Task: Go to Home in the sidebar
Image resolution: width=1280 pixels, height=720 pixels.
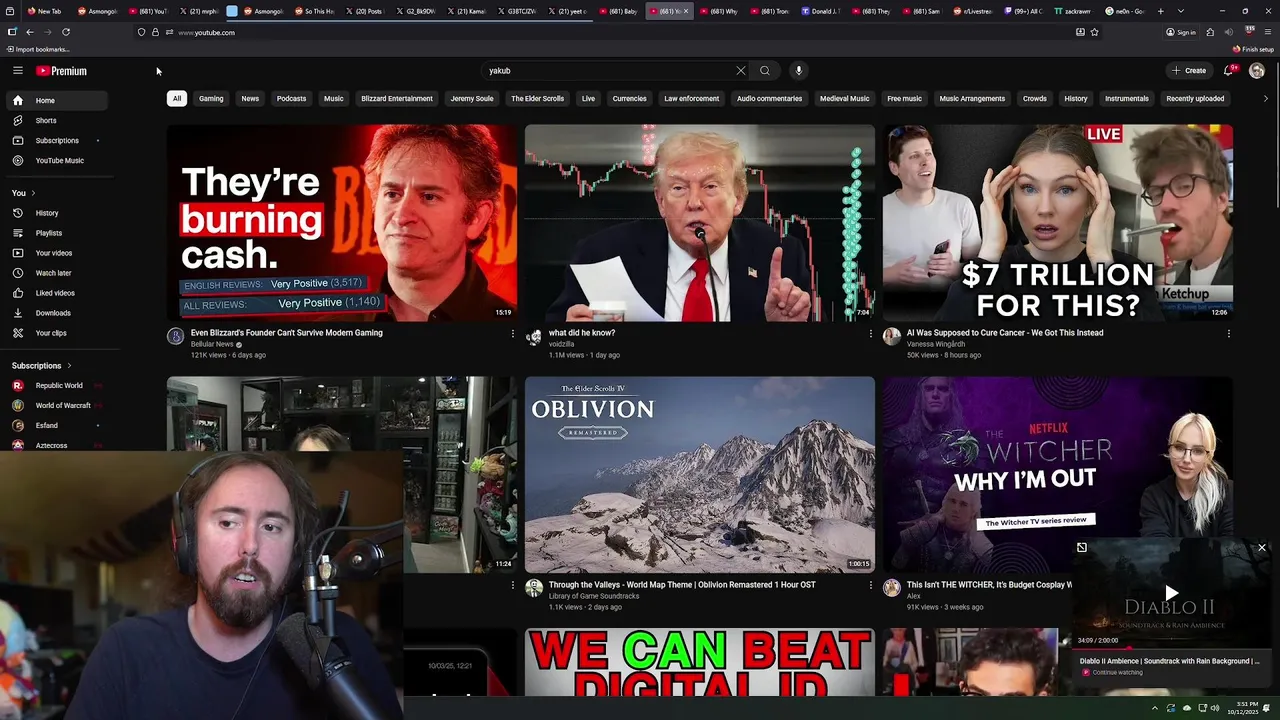Action: pyautogui.click(x=56, y=100)
